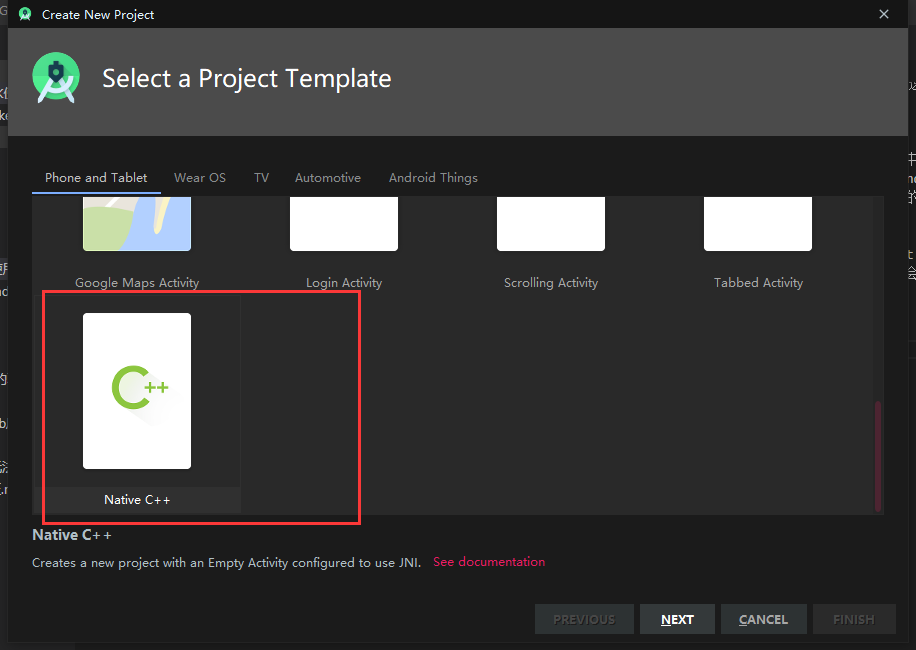Open the Automotive tab
Image resolution: width=916 pixels, height=650 pixels.
point(328,178)
